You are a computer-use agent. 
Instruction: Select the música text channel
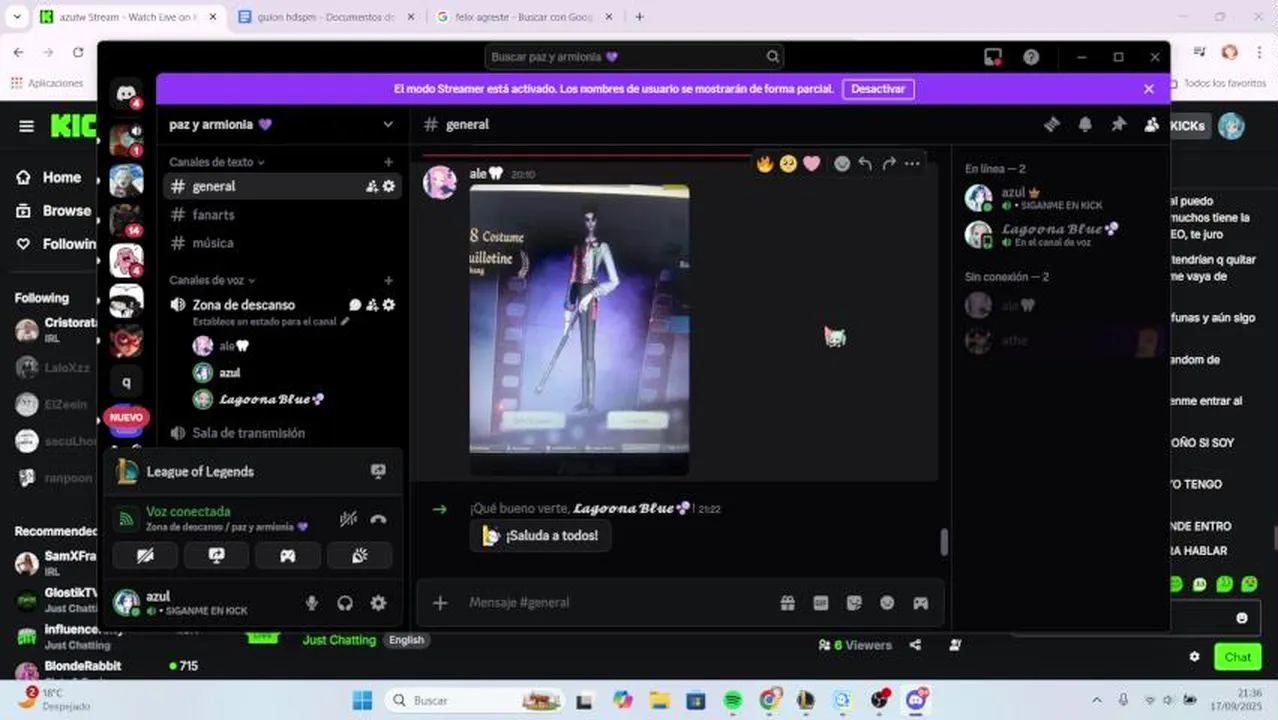pyautogui.click(x=283, y=243)
